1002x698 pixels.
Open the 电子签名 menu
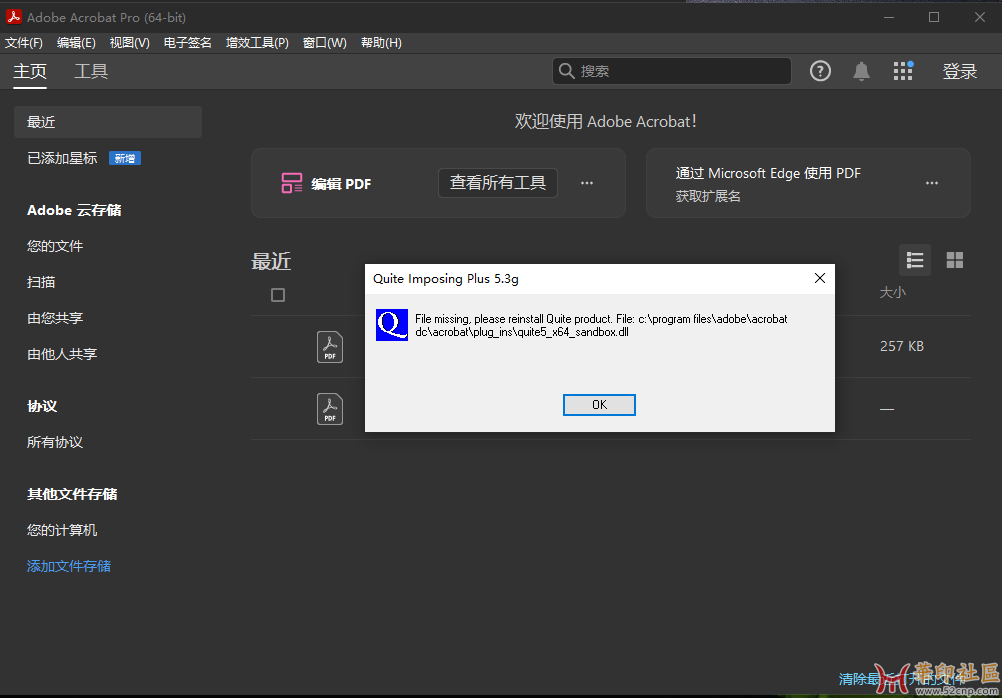[x=187, y=43]
